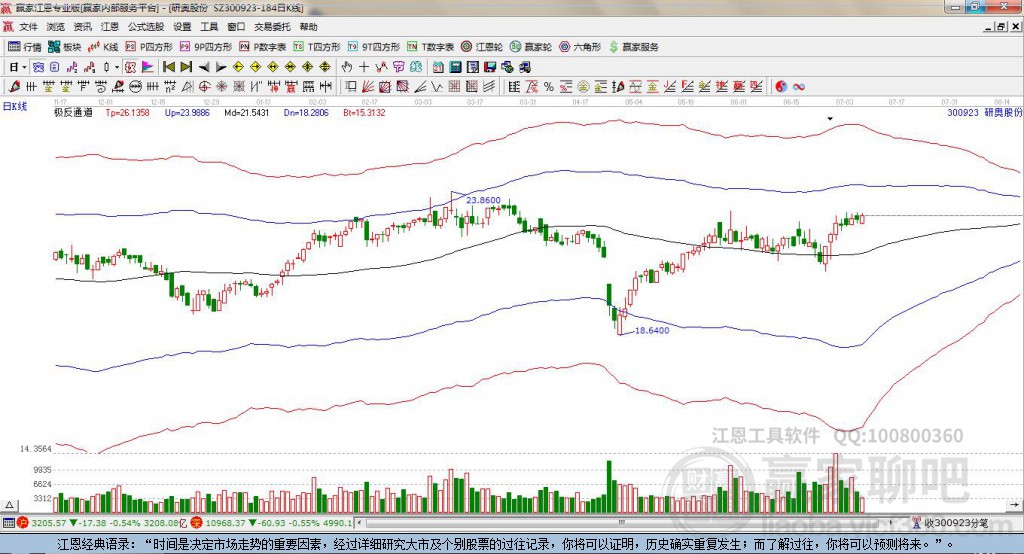Viewport: 1024px width, 554px height.
Task: Select the zigzag line tool
Action: [437, 86]
